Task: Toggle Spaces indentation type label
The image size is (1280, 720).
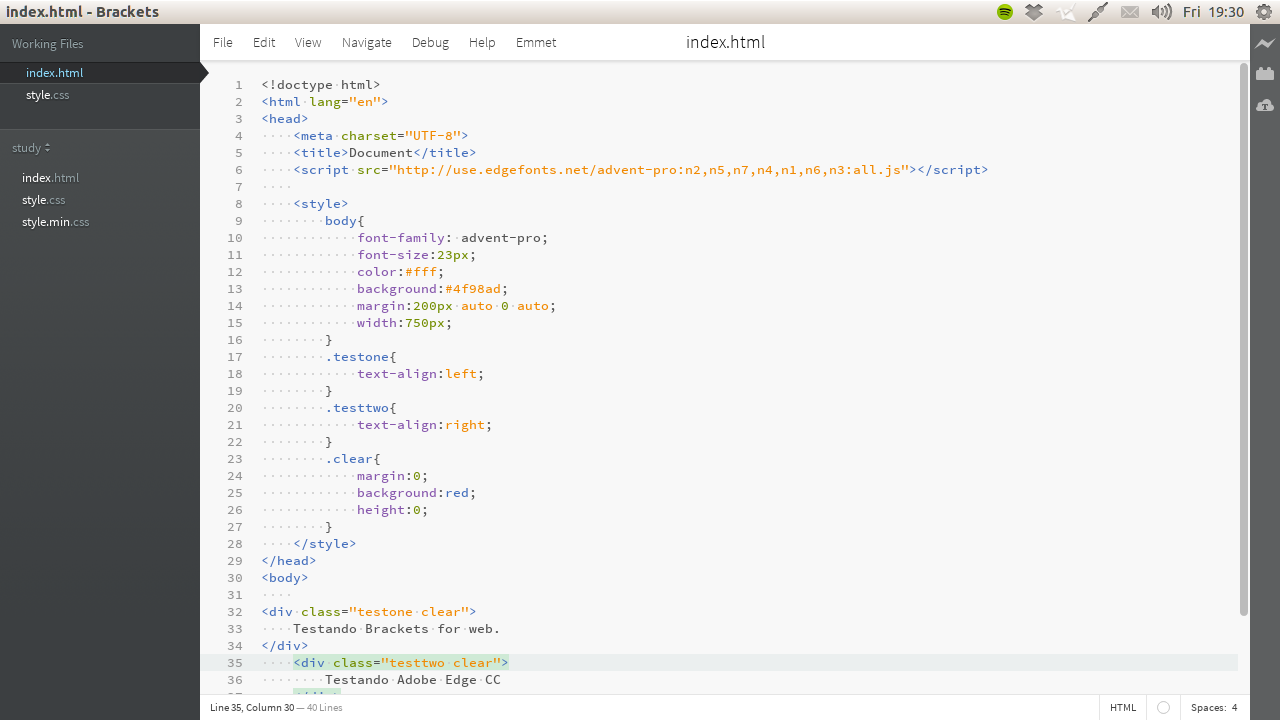Action: coord(1208,707)
